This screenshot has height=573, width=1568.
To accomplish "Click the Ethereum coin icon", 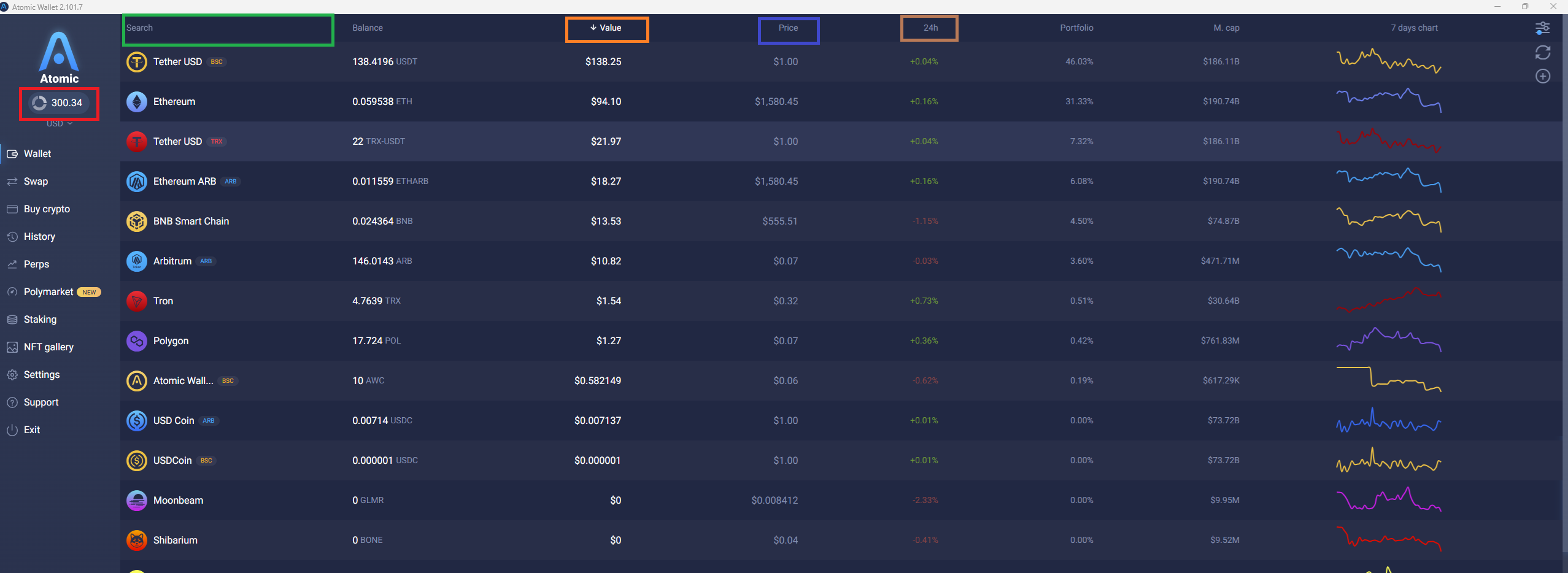I will tap(136, 102).
